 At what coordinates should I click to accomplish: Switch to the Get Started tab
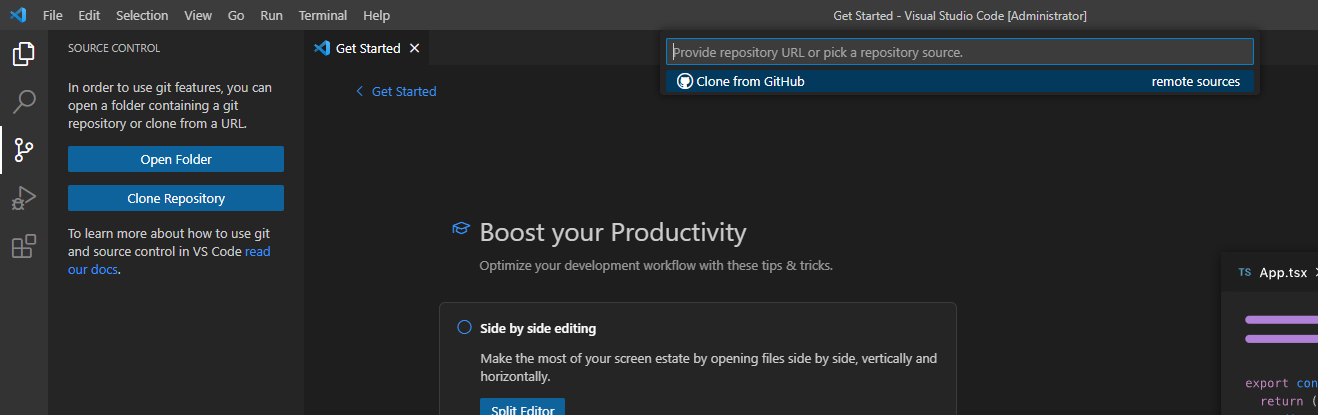click(x=367, y=48)
